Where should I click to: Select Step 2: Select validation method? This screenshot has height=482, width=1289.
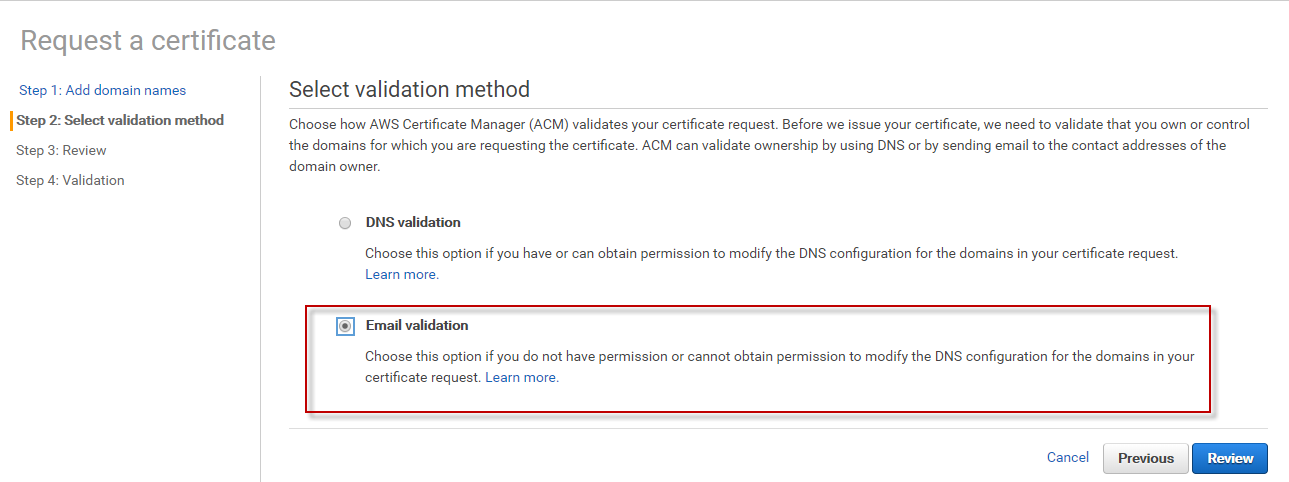pyautogui.click(x=120, y=120)
